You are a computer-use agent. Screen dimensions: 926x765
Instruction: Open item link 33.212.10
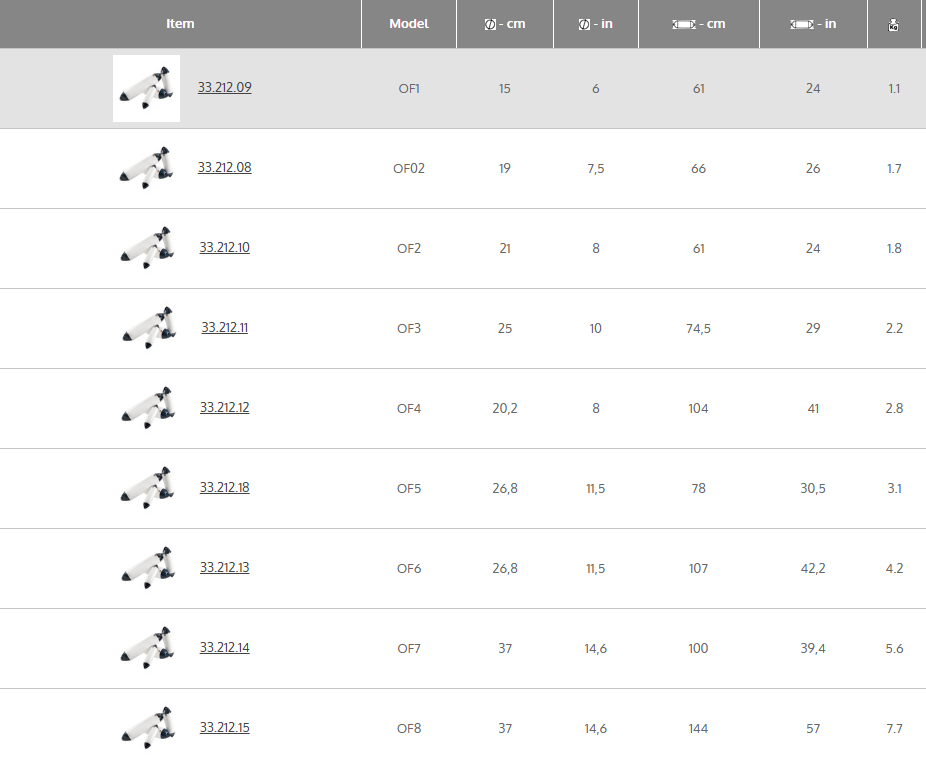point(224,248)
